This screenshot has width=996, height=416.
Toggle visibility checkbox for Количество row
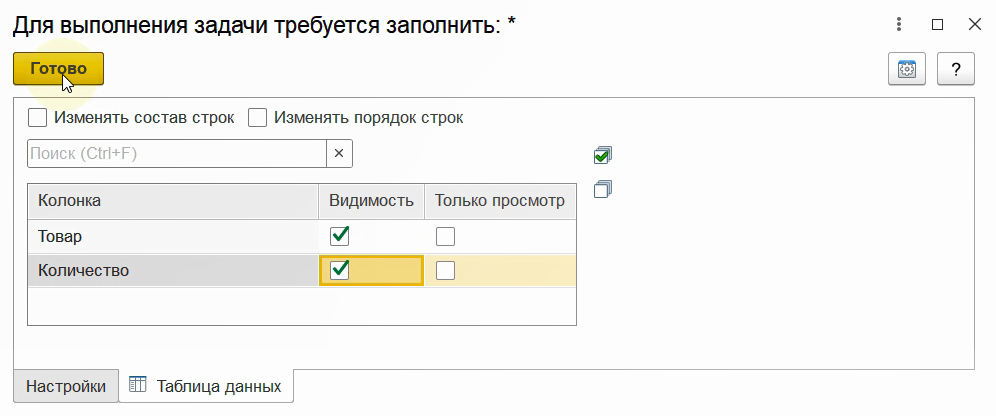[x=340, y=270]
